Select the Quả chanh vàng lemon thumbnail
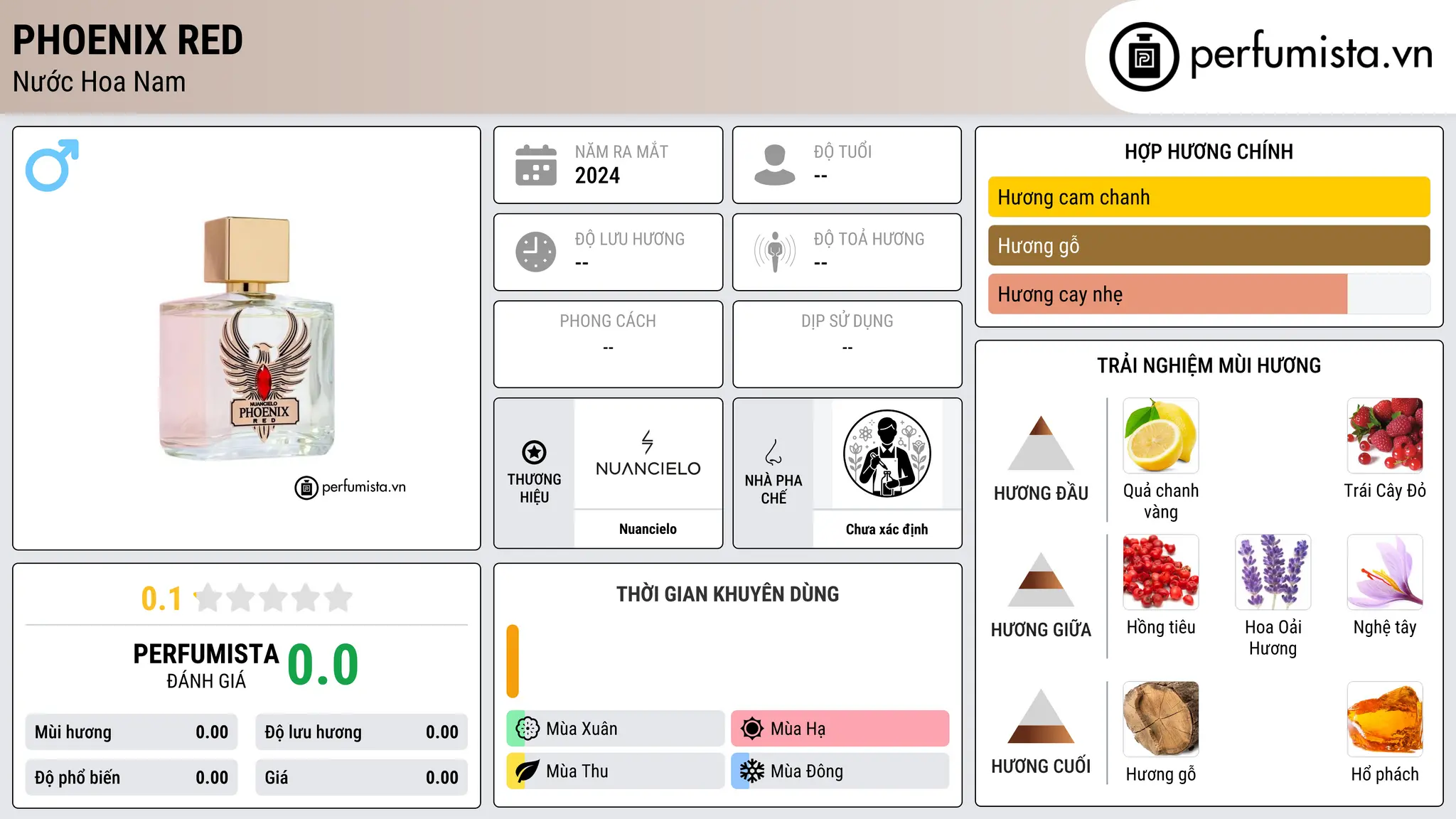This screenshot has width=1456, height=819. click(1161, 436)
